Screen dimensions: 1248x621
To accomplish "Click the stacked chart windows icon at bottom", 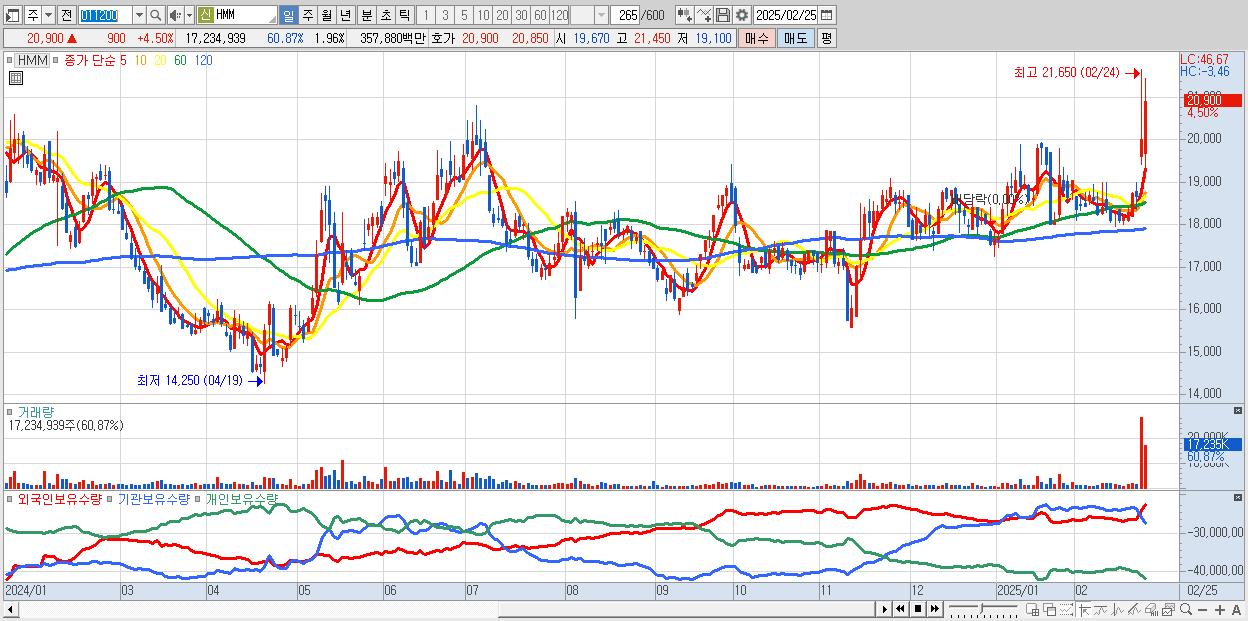I will click(1168, 610).
